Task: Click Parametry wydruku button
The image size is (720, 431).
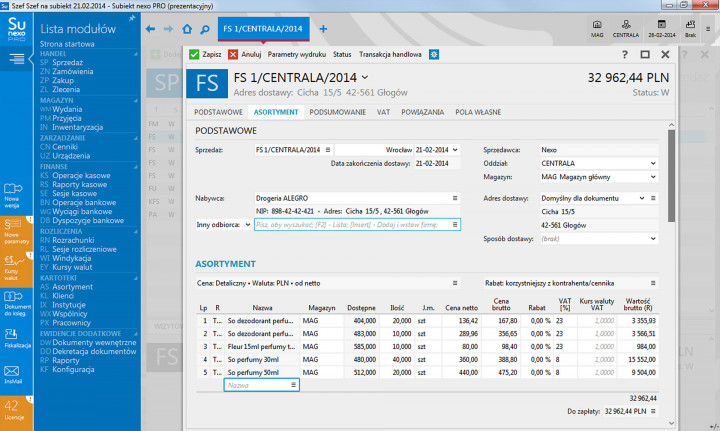Action: pos(297,54)
